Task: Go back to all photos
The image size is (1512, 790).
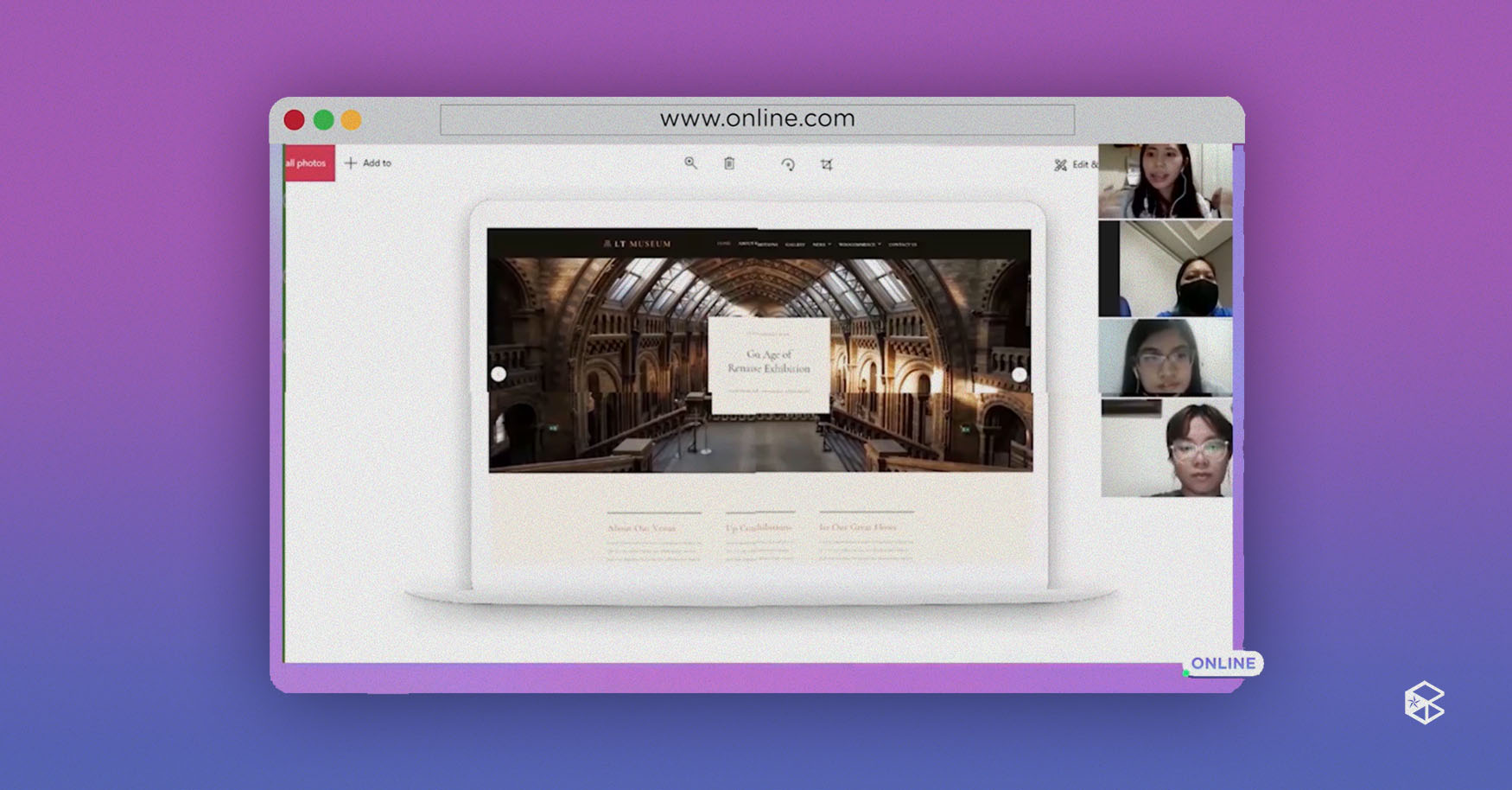Action: click(309, 162)
